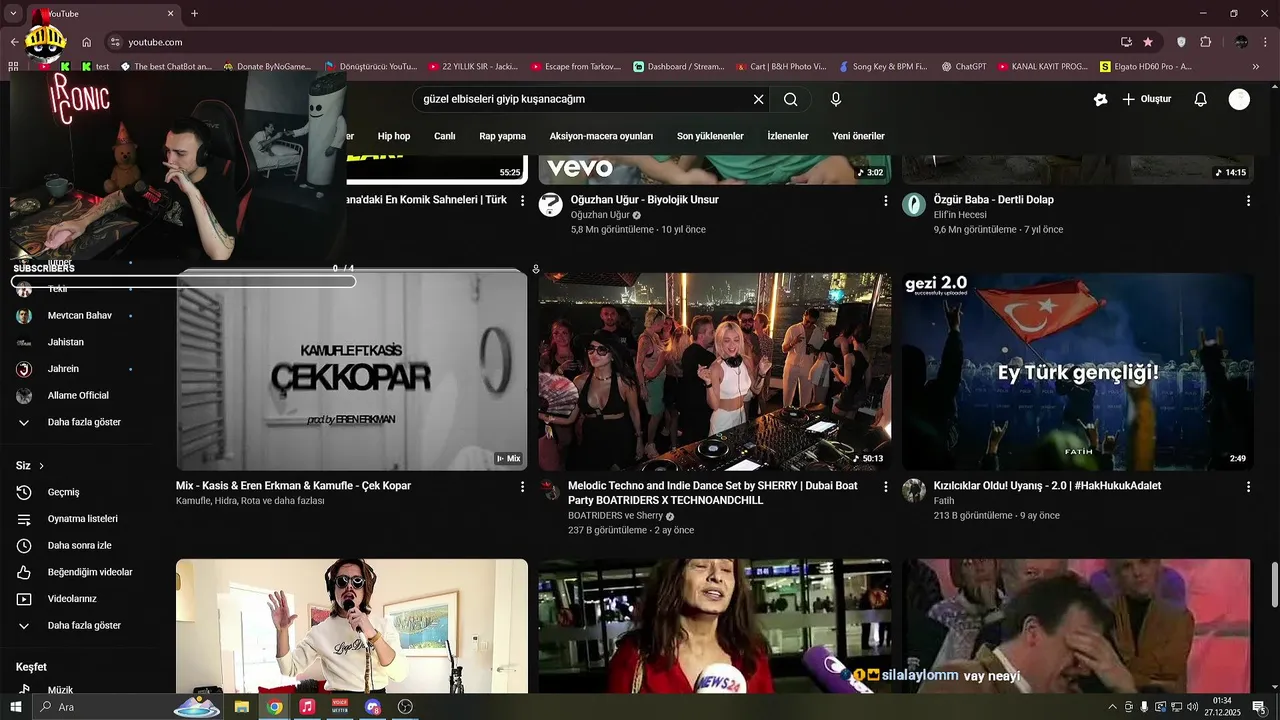The height and width of the screenshot is (720, 1280).
Task: Click the browser home button
Action: pos(87,42)
